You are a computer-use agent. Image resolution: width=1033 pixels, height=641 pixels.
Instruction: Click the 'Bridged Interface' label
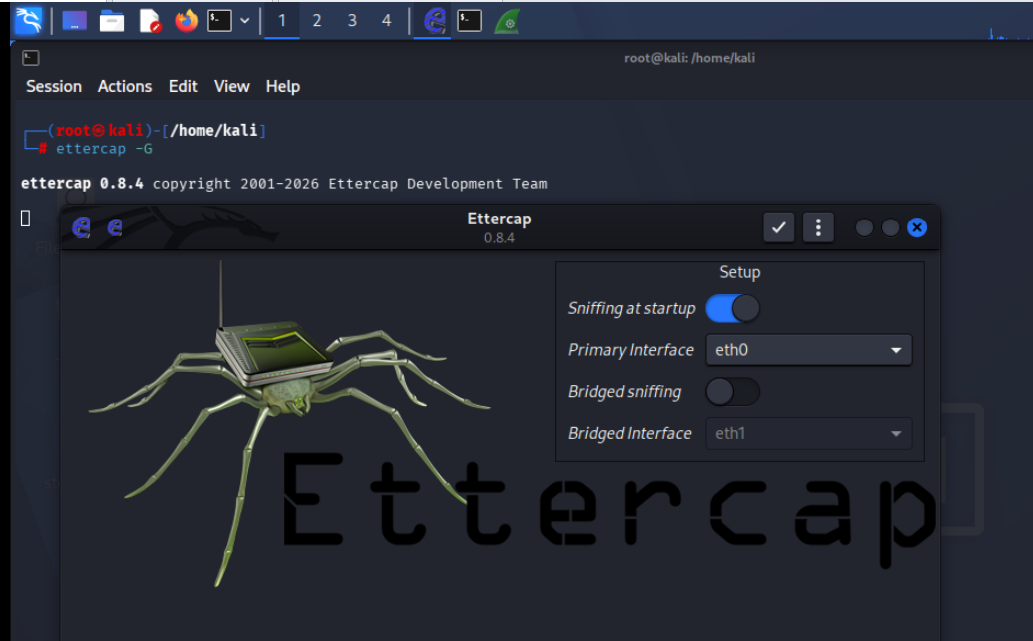630,433
